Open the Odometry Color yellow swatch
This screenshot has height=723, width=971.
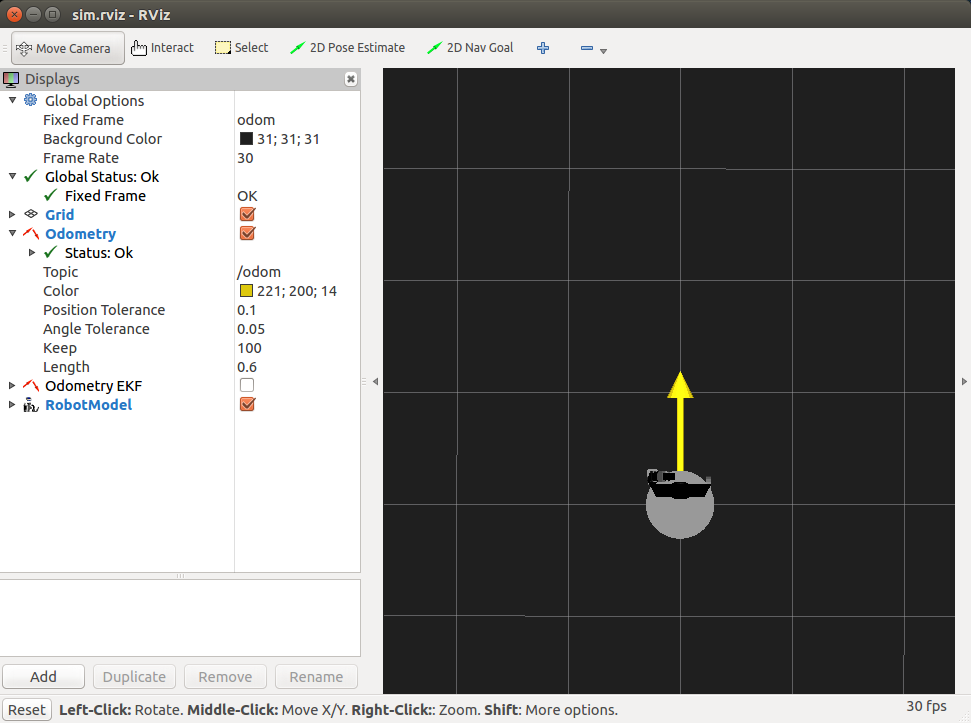(246, 291)
